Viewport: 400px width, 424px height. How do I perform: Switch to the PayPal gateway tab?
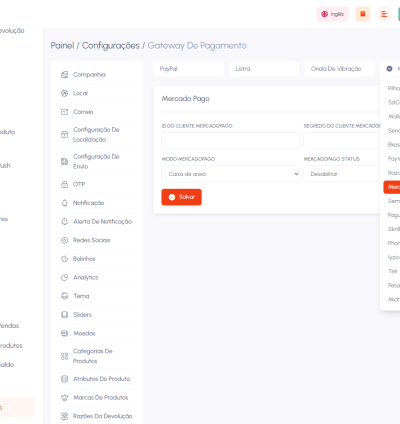click(x=189, y=69)
